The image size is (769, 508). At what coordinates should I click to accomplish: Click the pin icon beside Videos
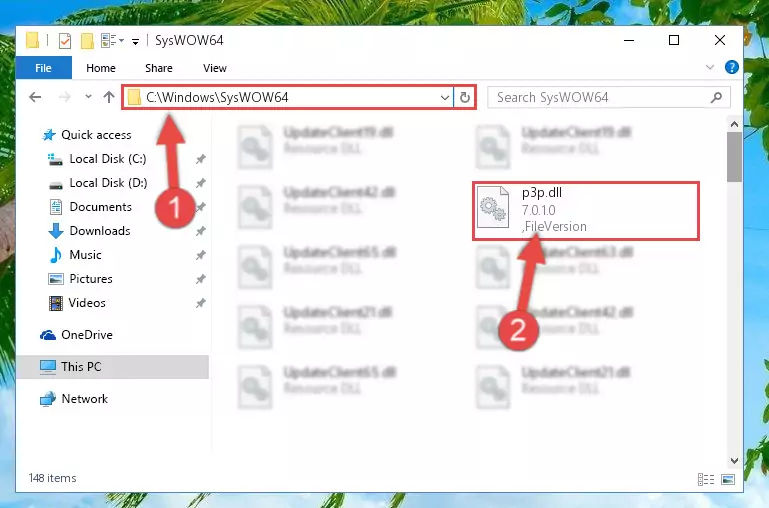point(200,303)
